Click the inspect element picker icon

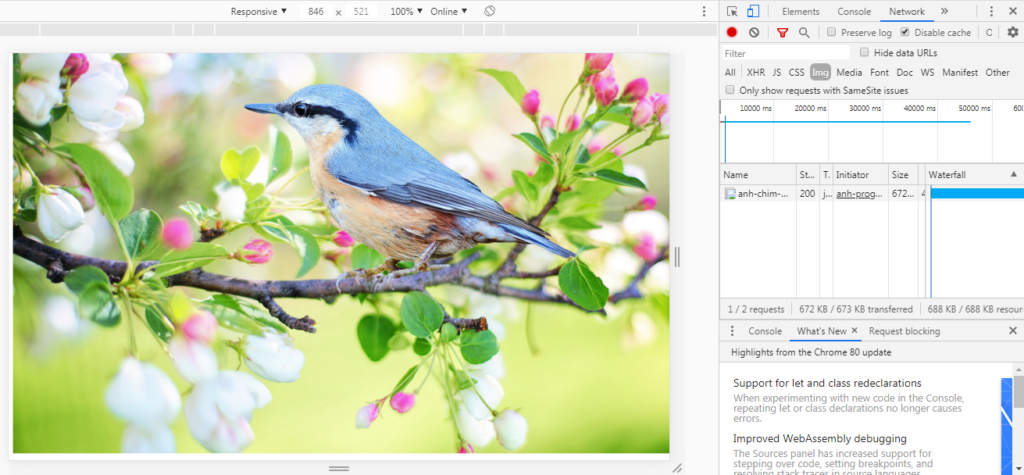(732, 12)
